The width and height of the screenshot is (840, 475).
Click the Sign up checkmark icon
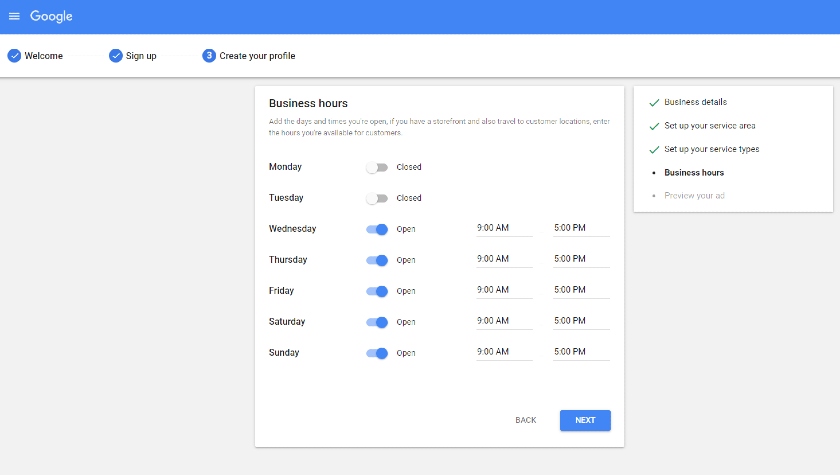(x=116, y=56)
